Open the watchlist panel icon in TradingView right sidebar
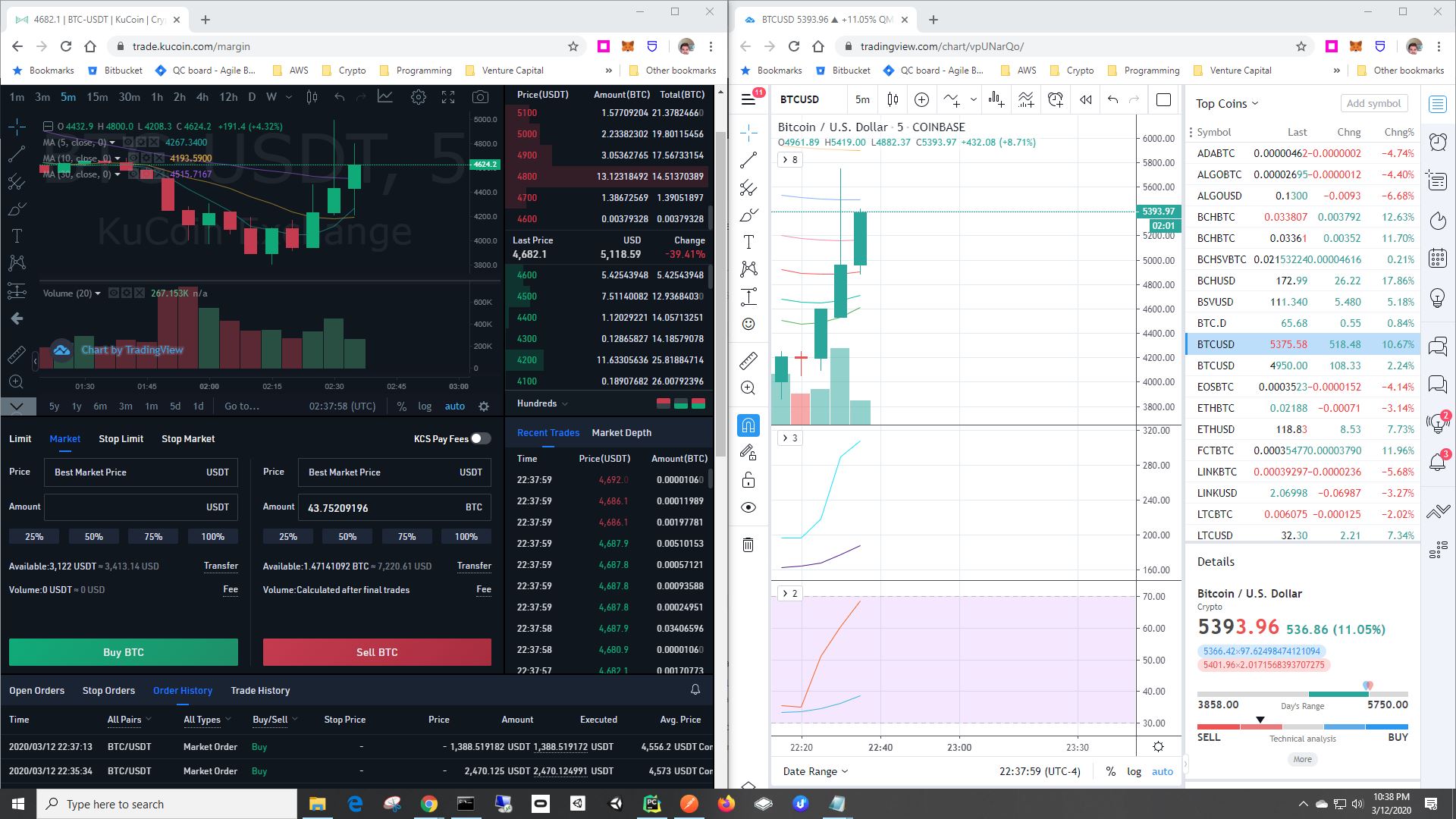Image resolution: width=1456 pixels, height=819 pixels. [1438, 105]
